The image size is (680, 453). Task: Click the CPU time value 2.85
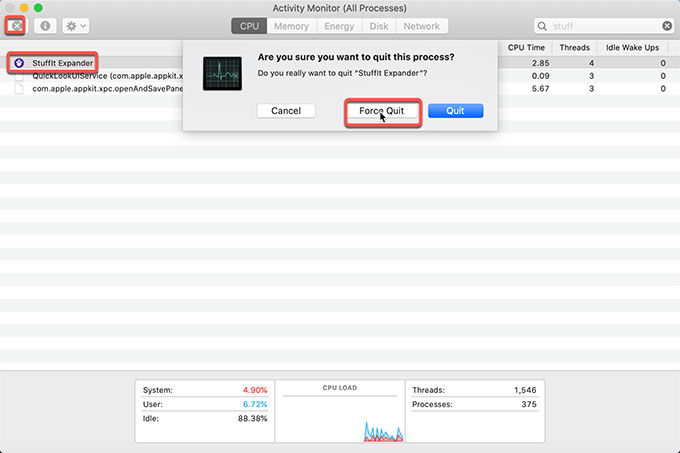[540, 63]
